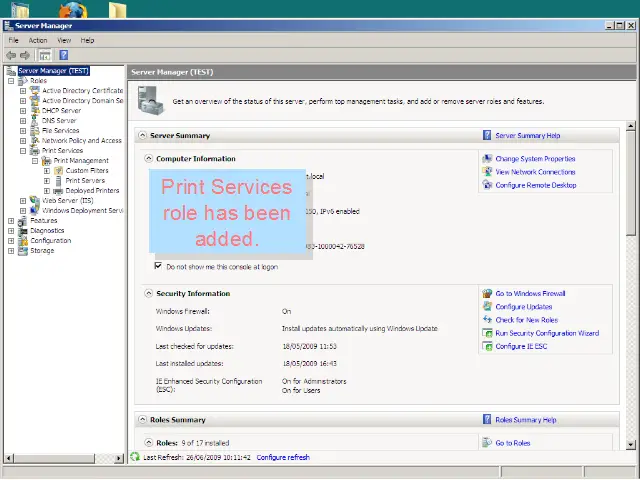Open the View menu
This screenshot has height=480, width=640.
[64, 40]
